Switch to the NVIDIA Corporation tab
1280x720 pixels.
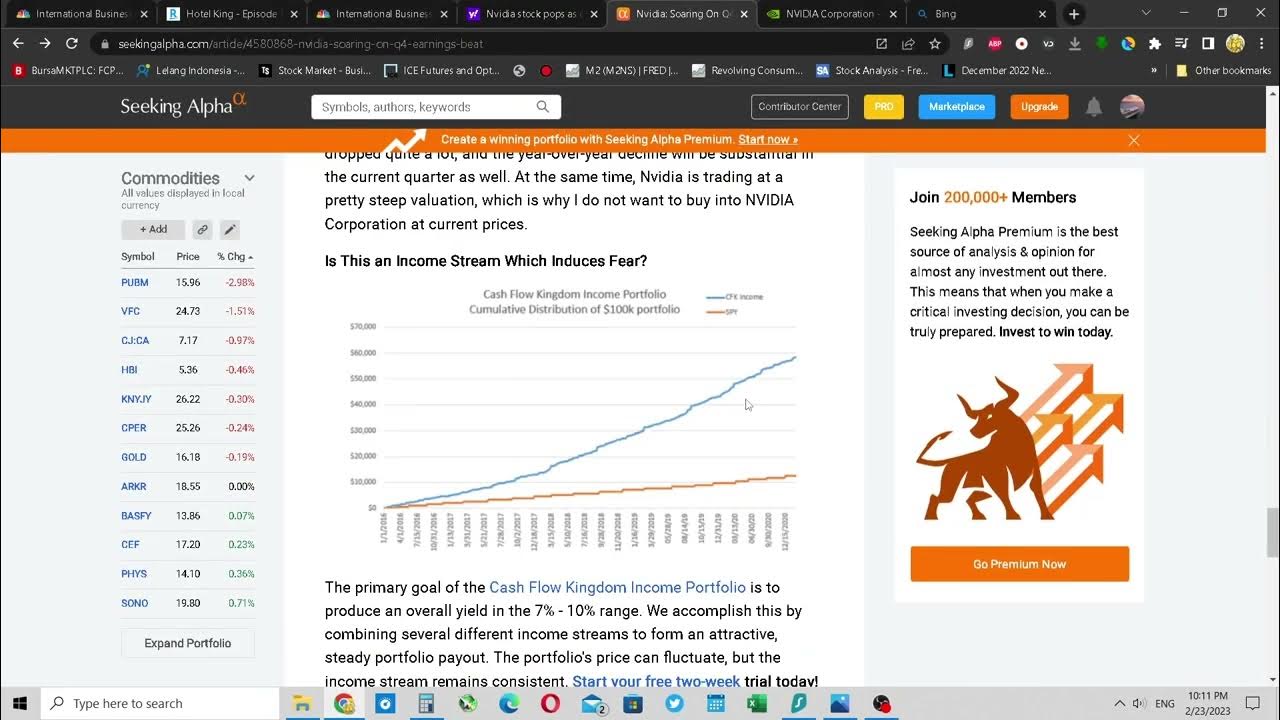point(833,14)
